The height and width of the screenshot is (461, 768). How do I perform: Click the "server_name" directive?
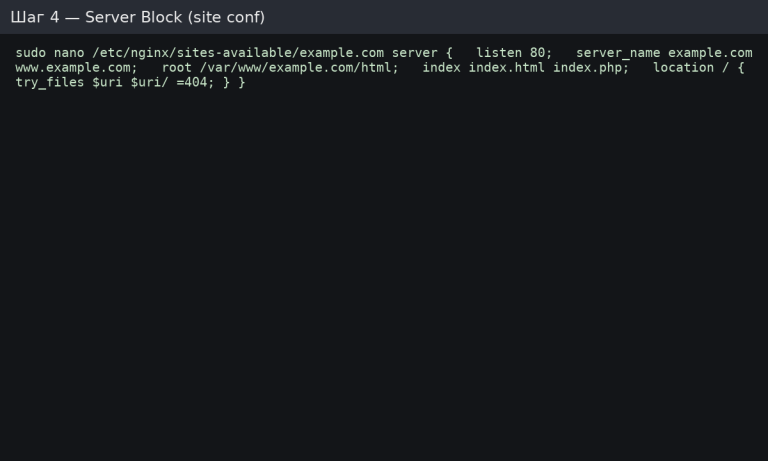pos(618,52)
